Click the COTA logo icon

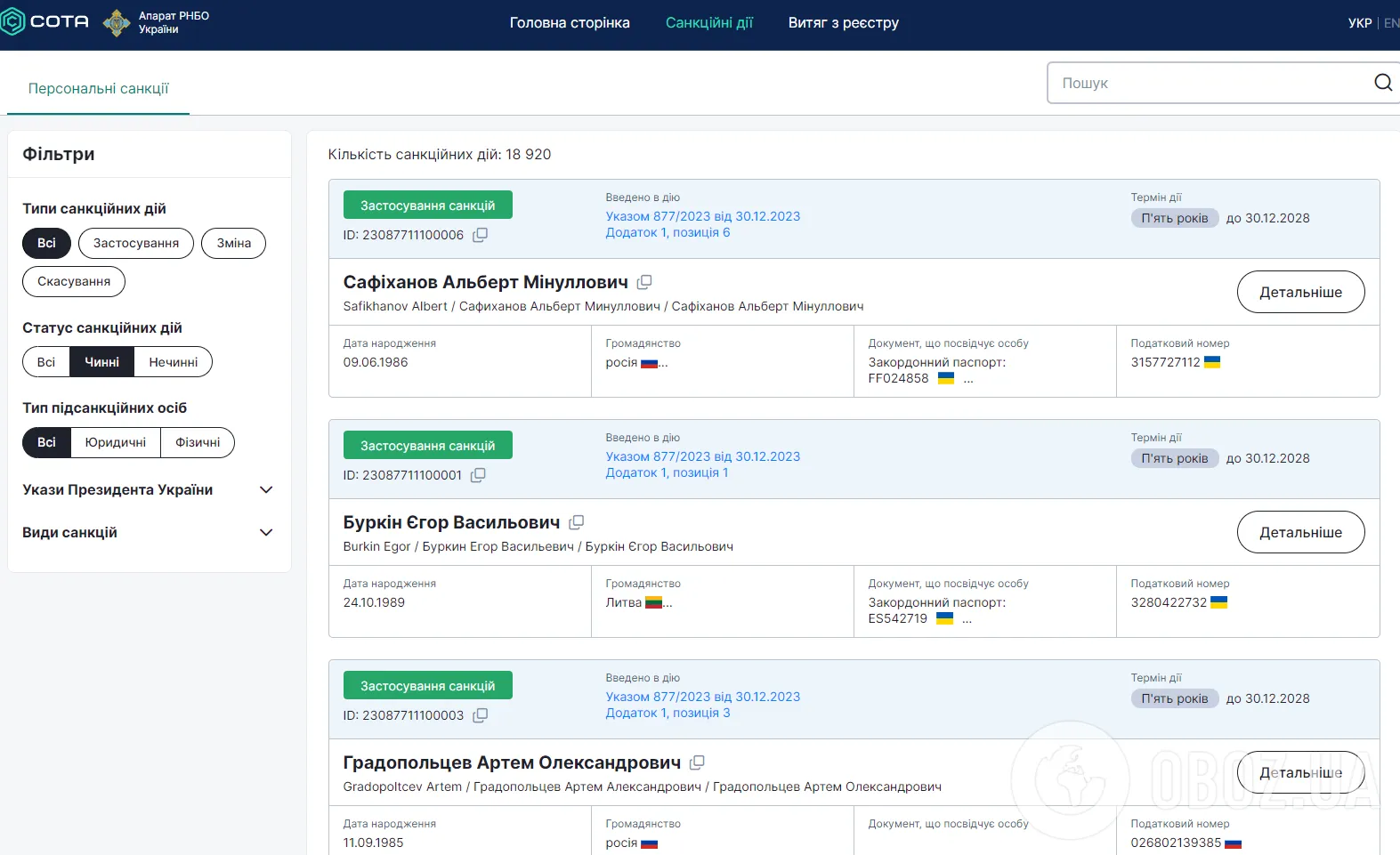click(x=12, y=21)
